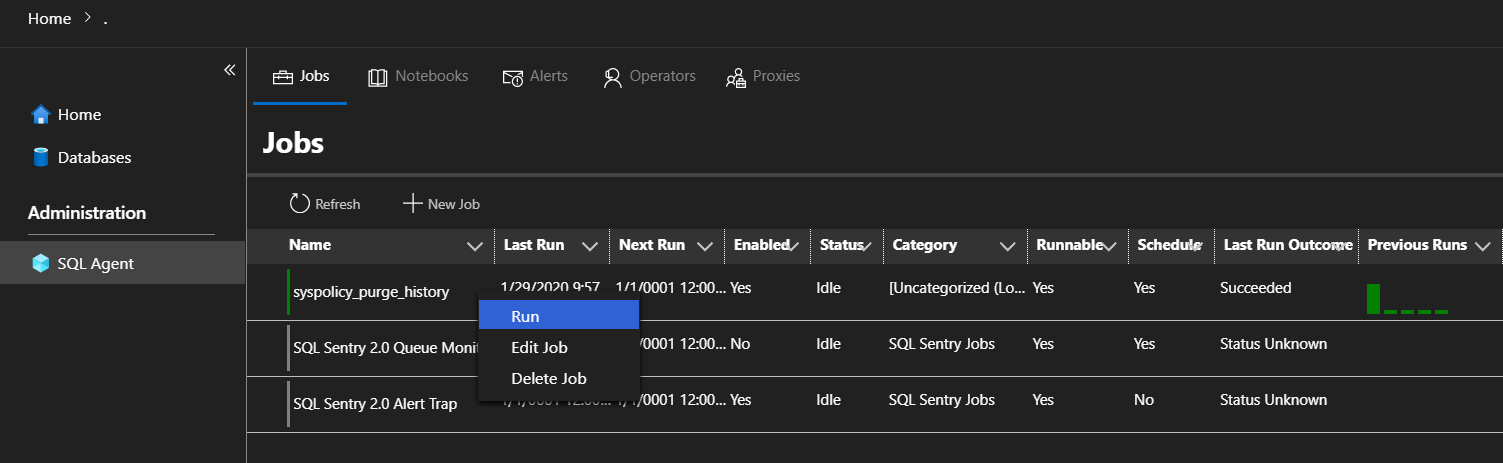Refresh the jobs list

click(x=325, y=204)
